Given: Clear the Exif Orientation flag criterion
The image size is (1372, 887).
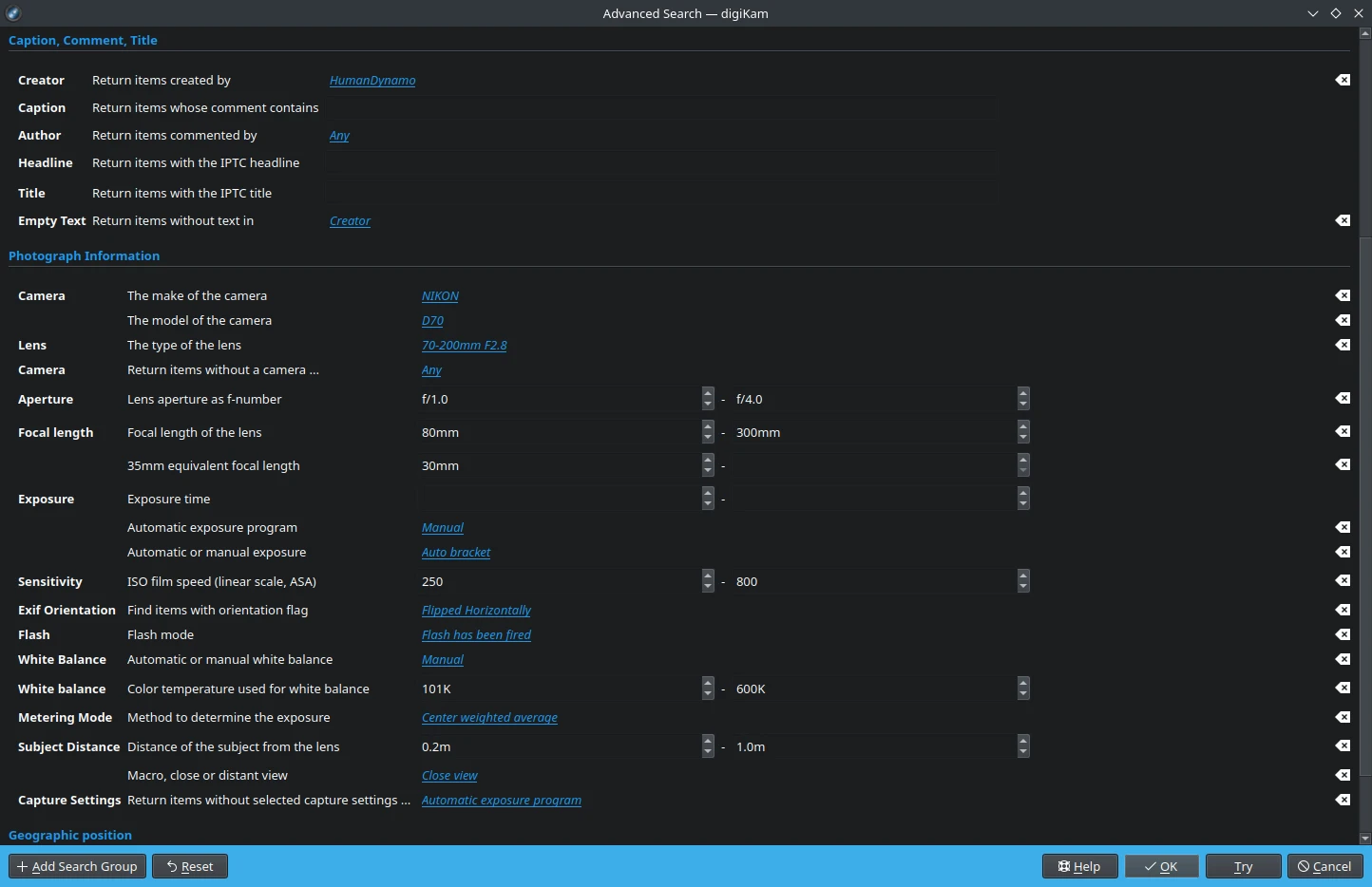Looking at the screenshot, I should pos(1342,610).
